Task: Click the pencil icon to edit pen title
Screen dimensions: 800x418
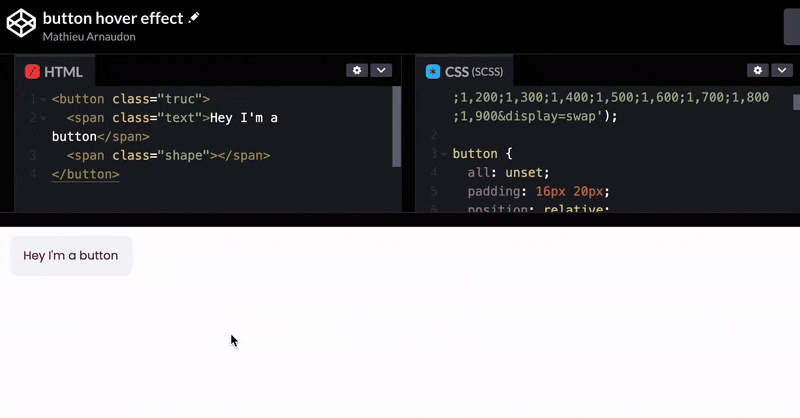Action: pyautogui.click(x=194, y=18)
